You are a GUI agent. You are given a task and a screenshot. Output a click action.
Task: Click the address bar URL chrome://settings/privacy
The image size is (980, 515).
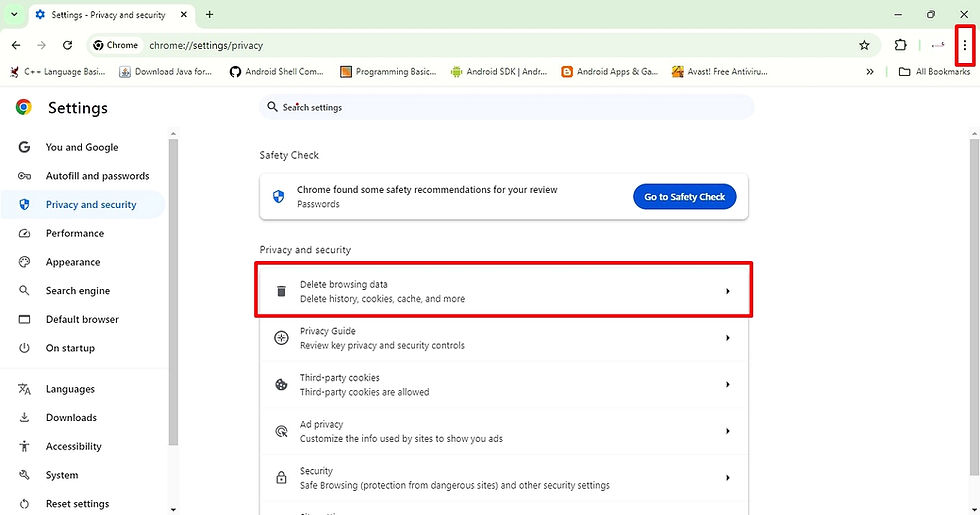206,45
